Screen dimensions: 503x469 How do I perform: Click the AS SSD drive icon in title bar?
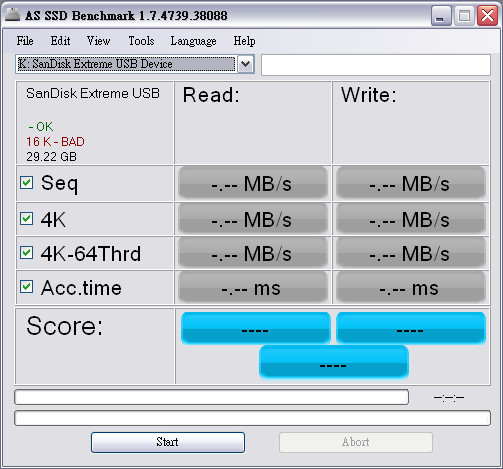coord(13,15)
